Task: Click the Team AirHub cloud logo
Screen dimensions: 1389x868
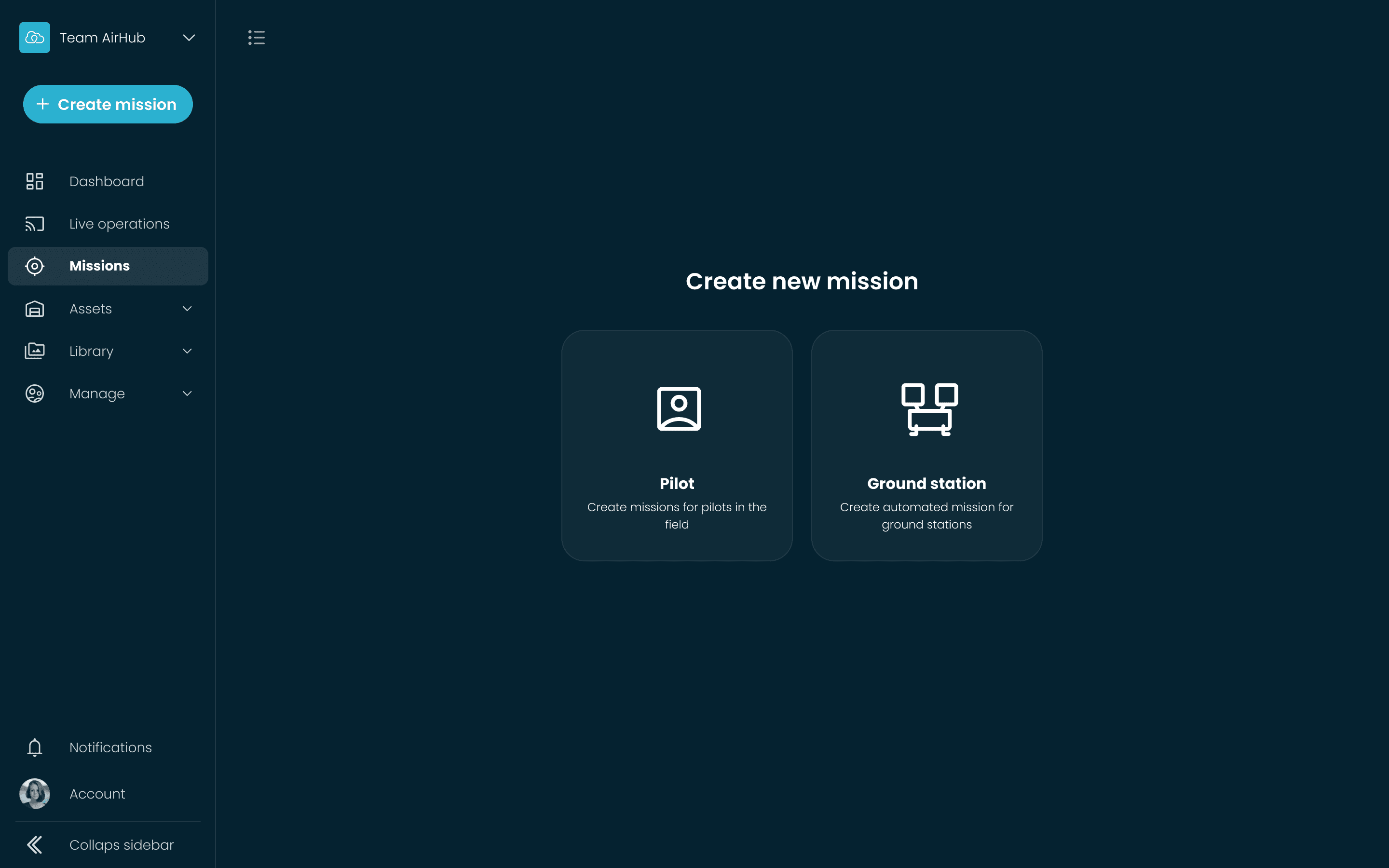Action: 34,37
